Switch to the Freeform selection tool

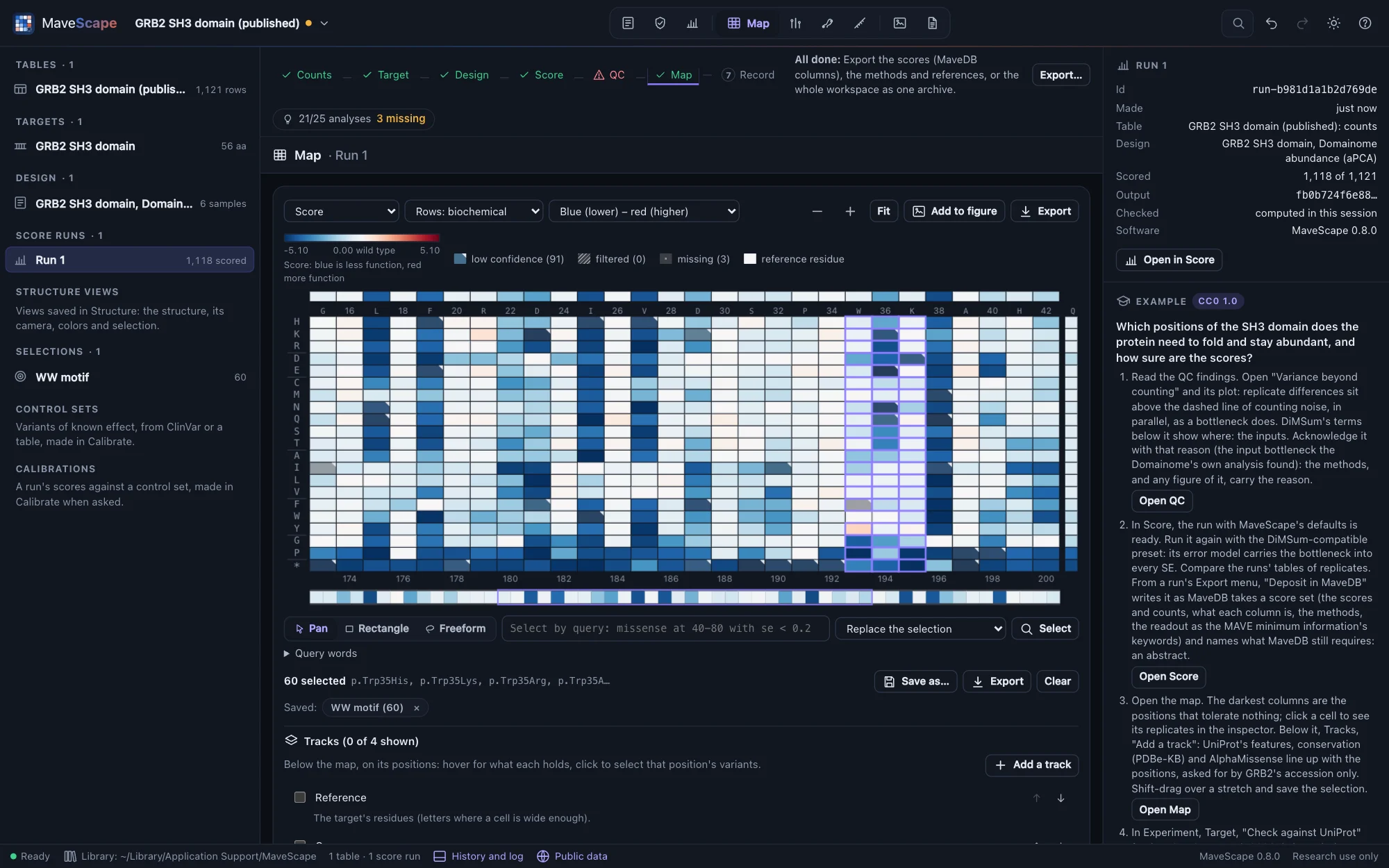(456, 629)
